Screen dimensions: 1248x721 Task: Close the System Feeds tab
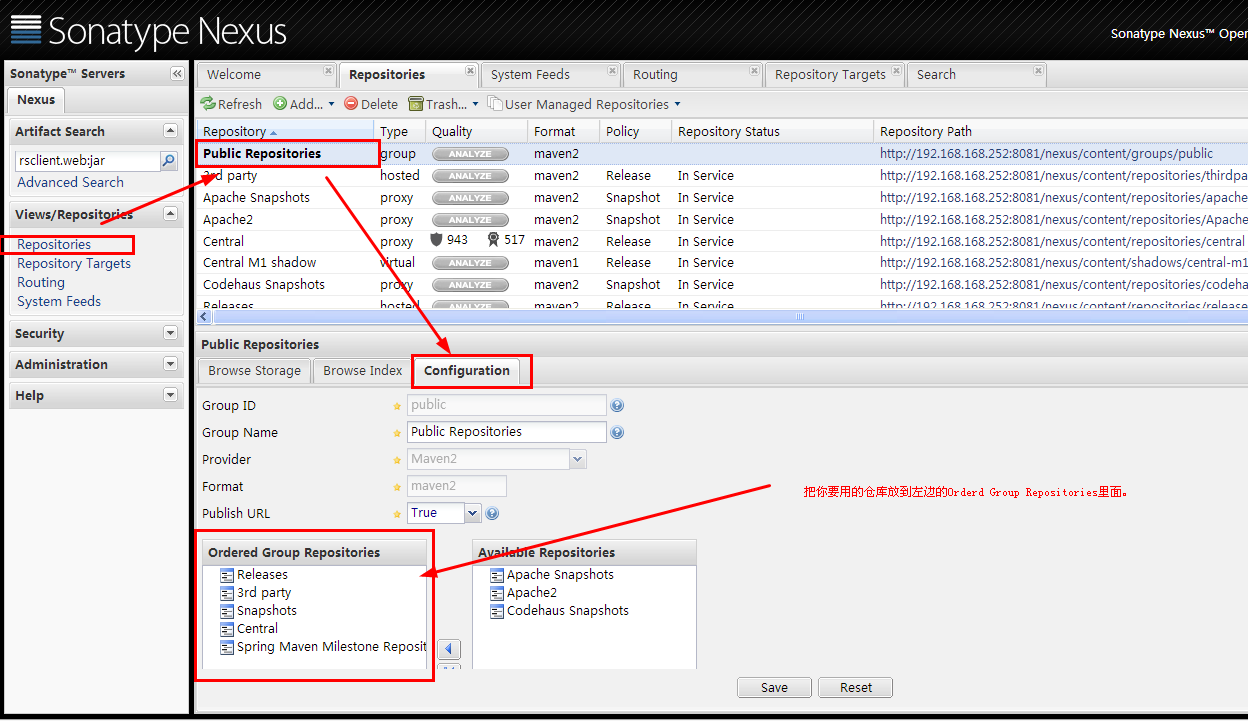(x=612, y=70)
